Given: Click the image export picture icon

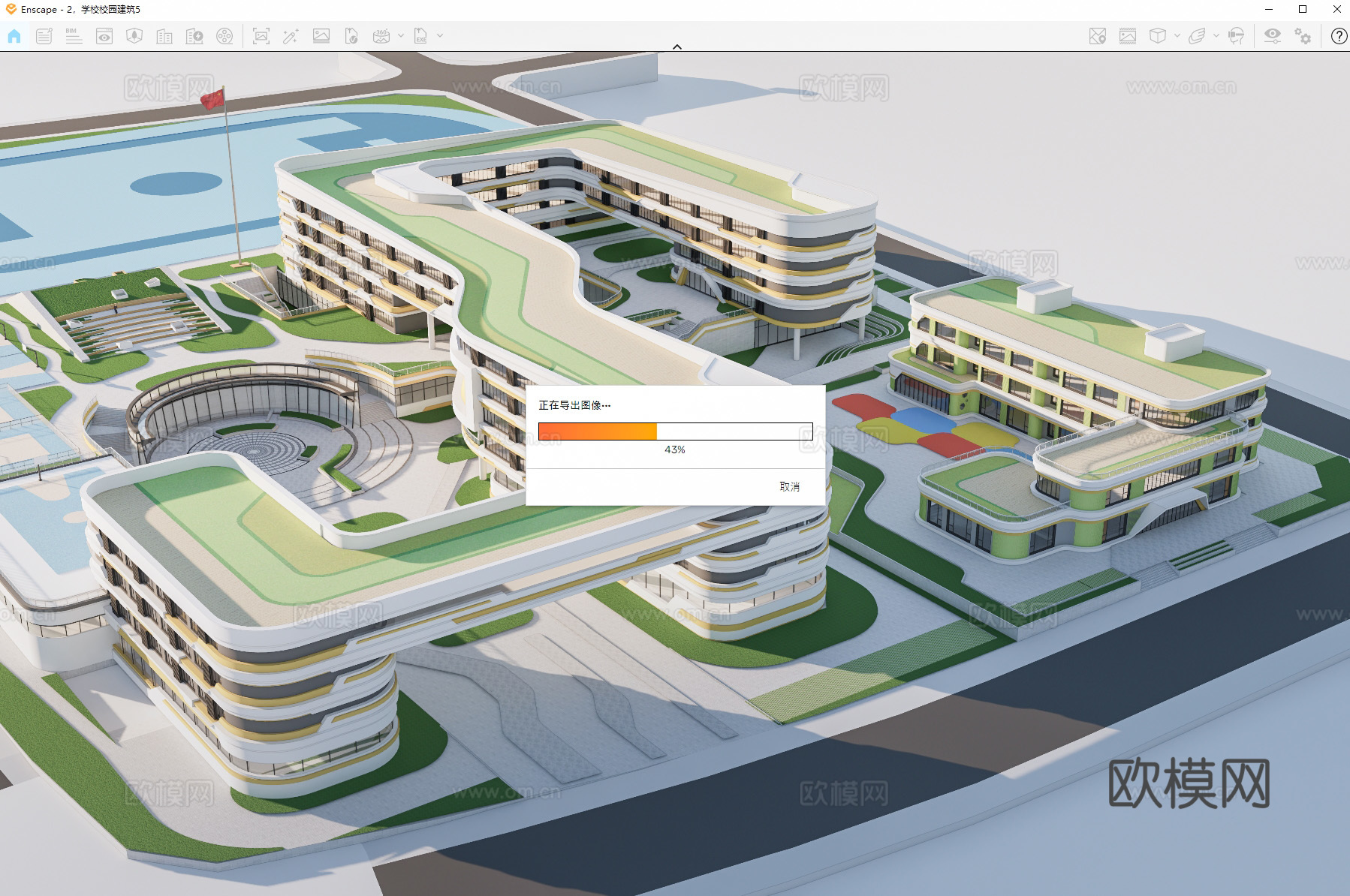Looking at the screenshot, I should tap(321, 36).
